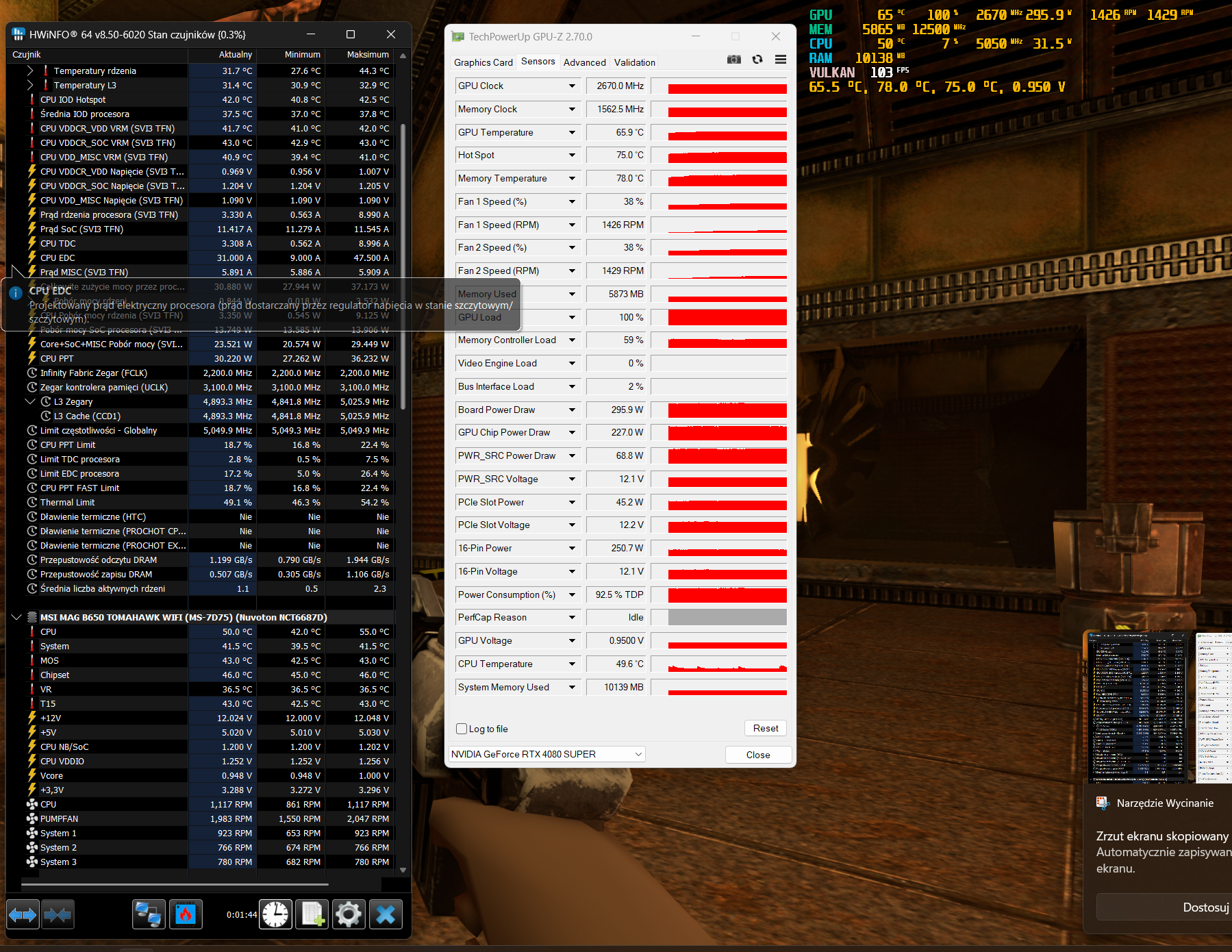Open the Hot Spot sensor dropdown
This screenshot has width=1232, height=952.
tap(572, 155)
